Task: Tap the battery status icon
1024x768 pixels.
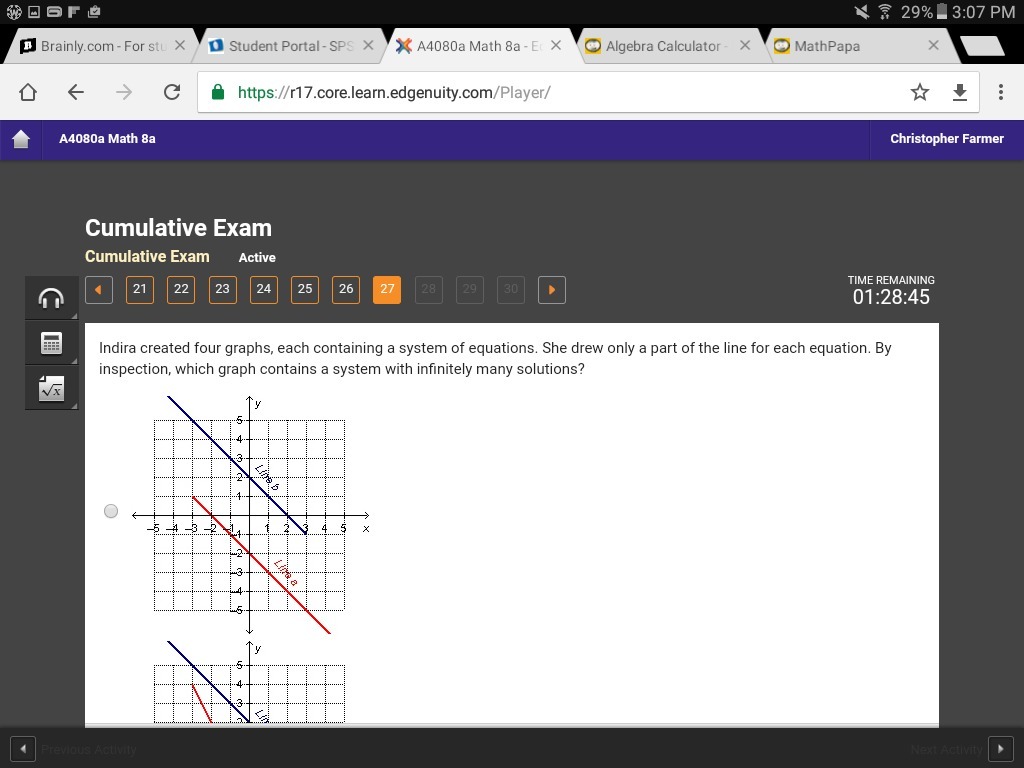Action: (942, 12)
